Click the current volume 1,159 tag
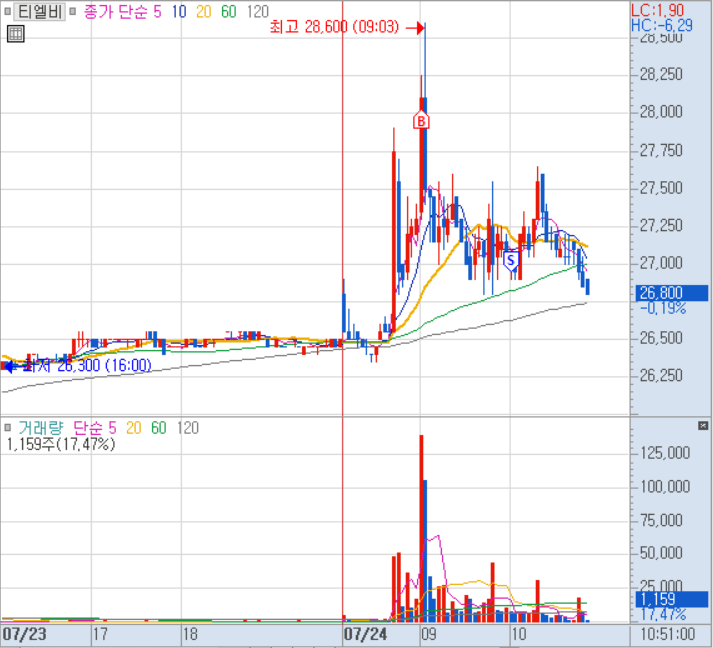Screen dimensions: 713x648 pyautogui.click(x=660, y=600)
